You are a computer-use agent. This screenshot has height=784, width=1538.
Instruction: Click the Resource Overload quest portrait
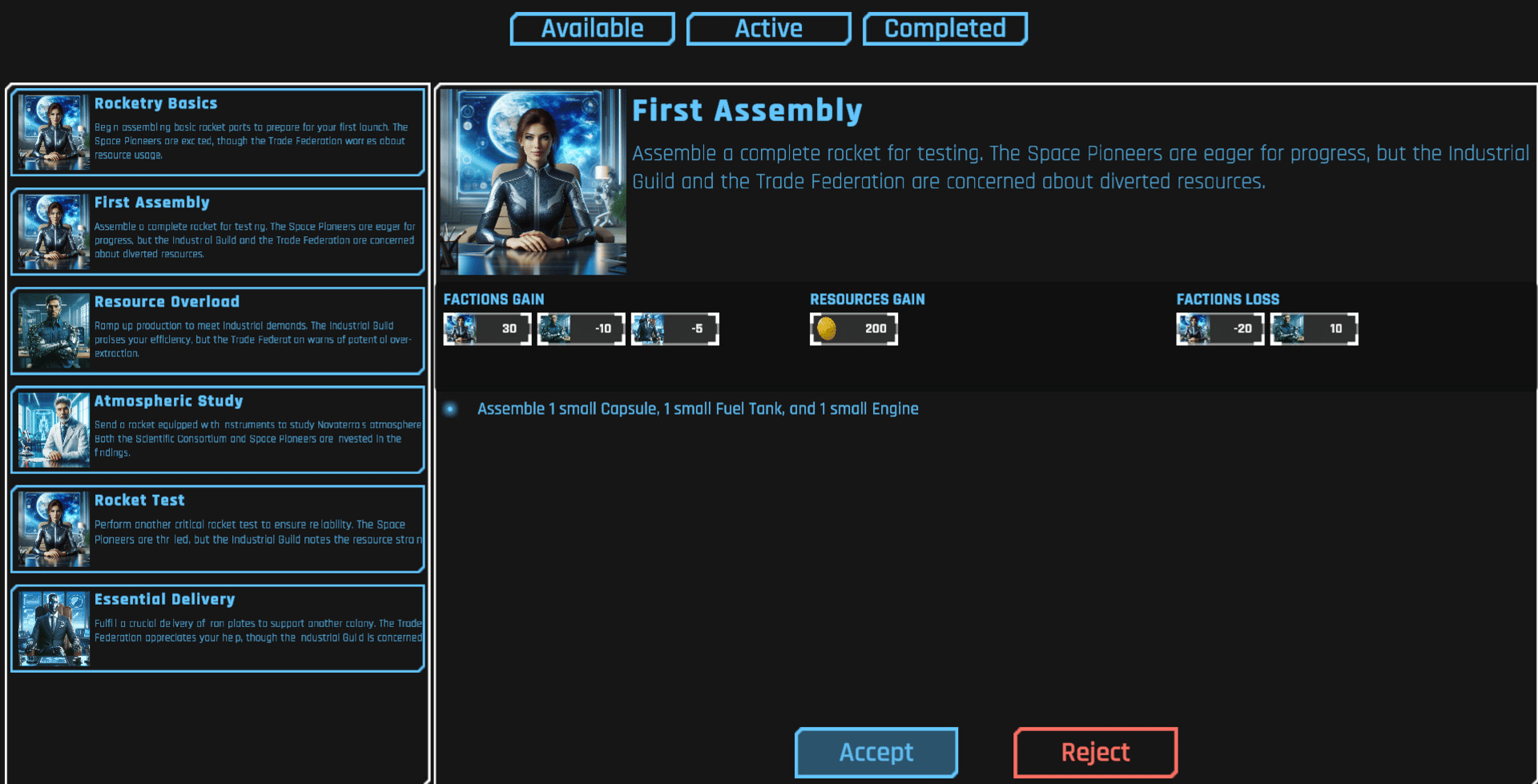pos(54,330)
